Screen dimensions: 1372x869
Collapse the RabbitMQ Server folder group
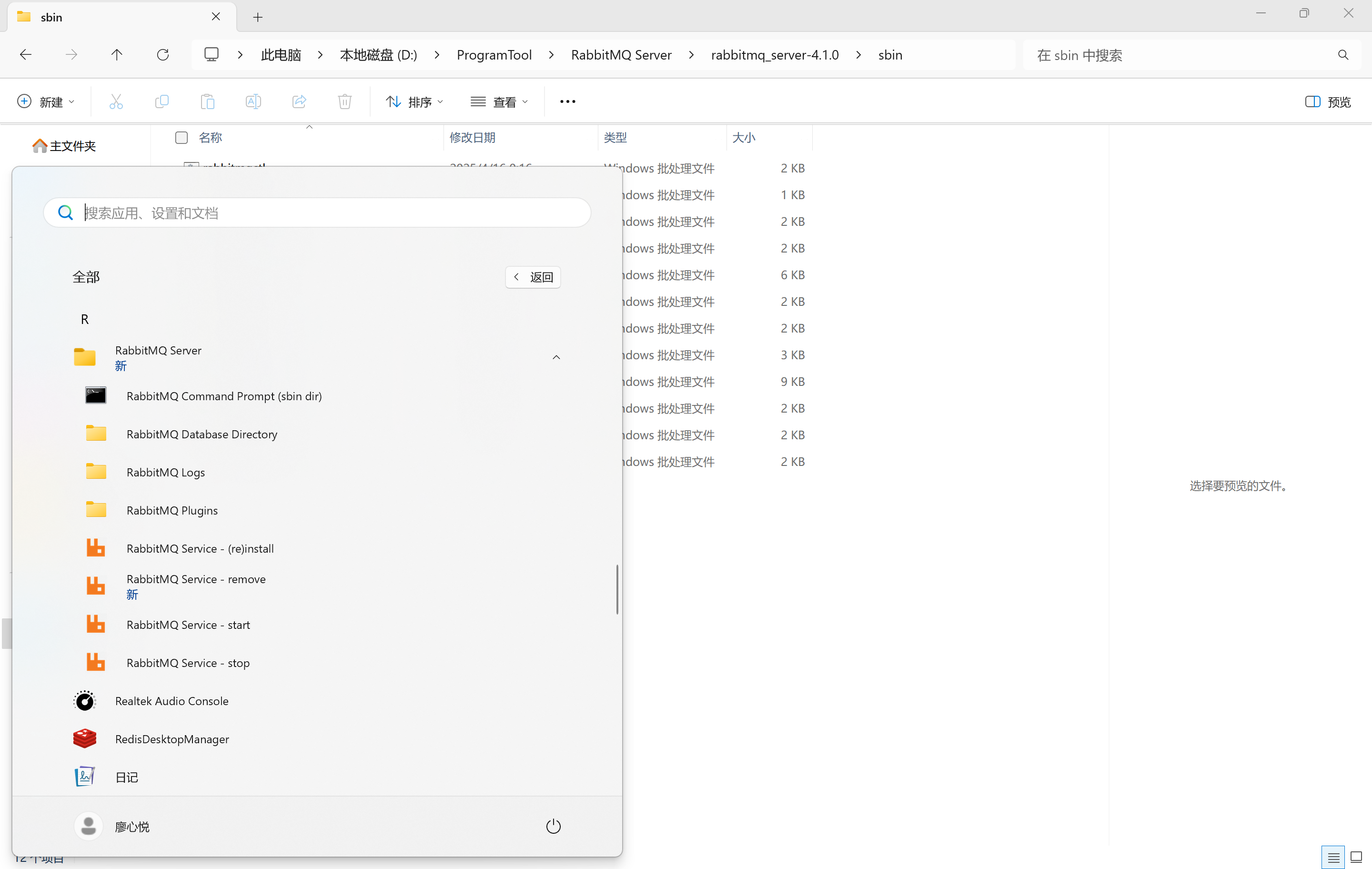click(x=556, y=357)
